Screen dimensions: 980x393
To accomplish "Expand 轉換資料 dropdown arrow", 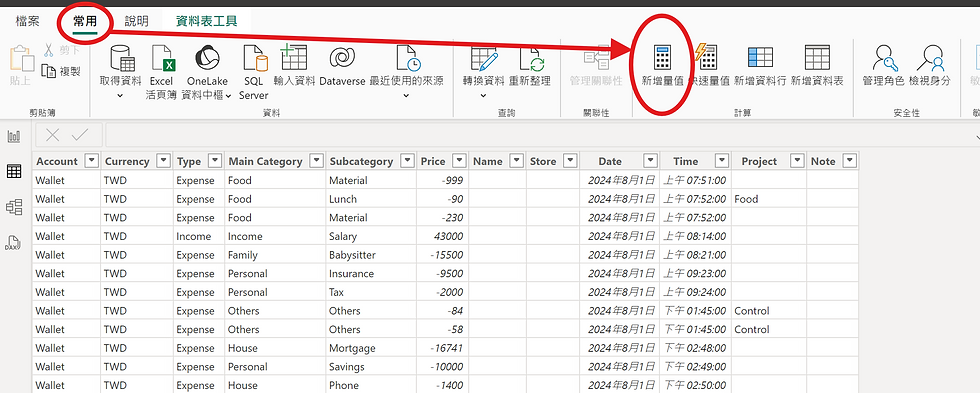I will [483, 96].
